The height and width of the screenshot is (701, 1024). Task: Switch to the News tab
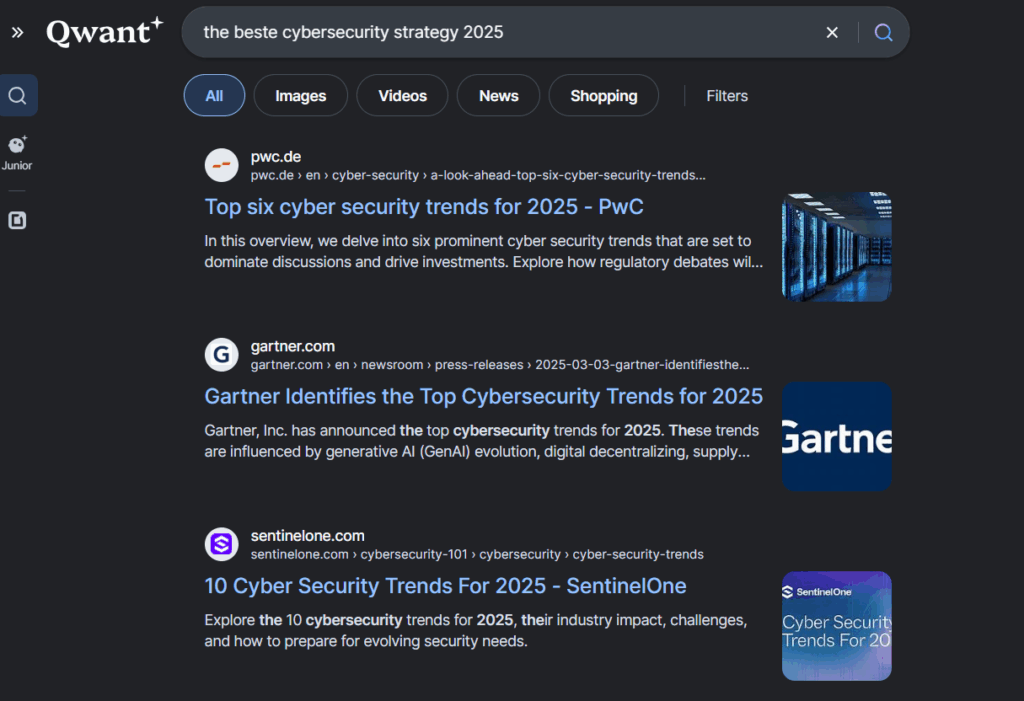click(498, 96)
